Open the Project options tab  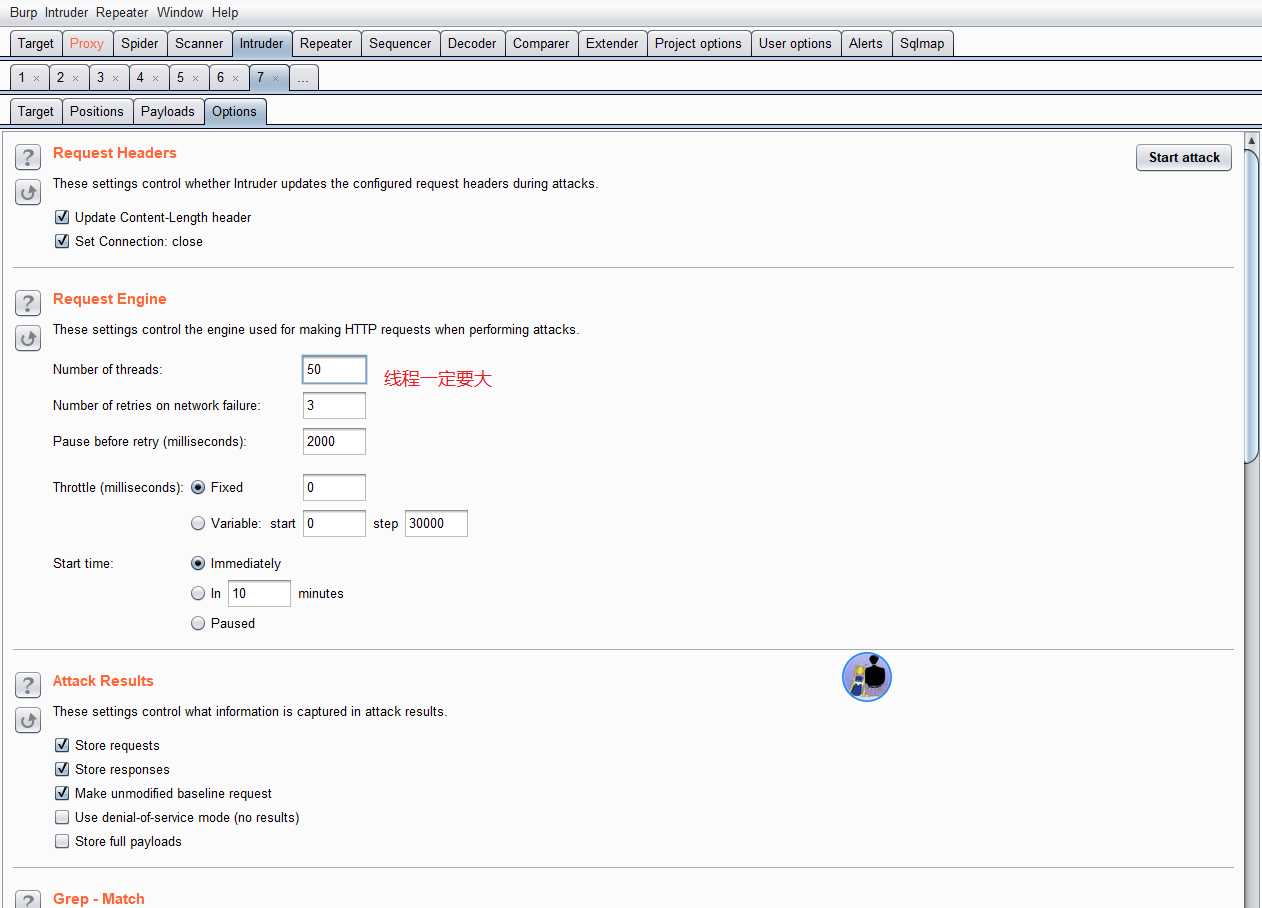698,43
